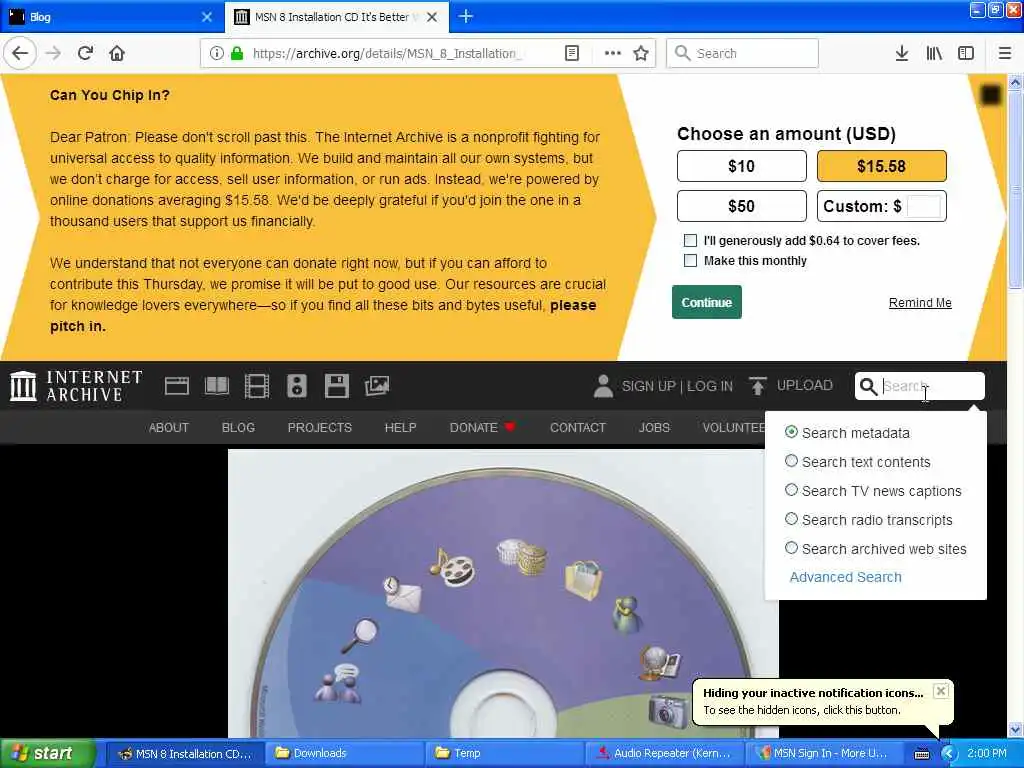The image size is (1024, 768).
Task: Open the Audio speaker icon
Action: tap(296, 386)
